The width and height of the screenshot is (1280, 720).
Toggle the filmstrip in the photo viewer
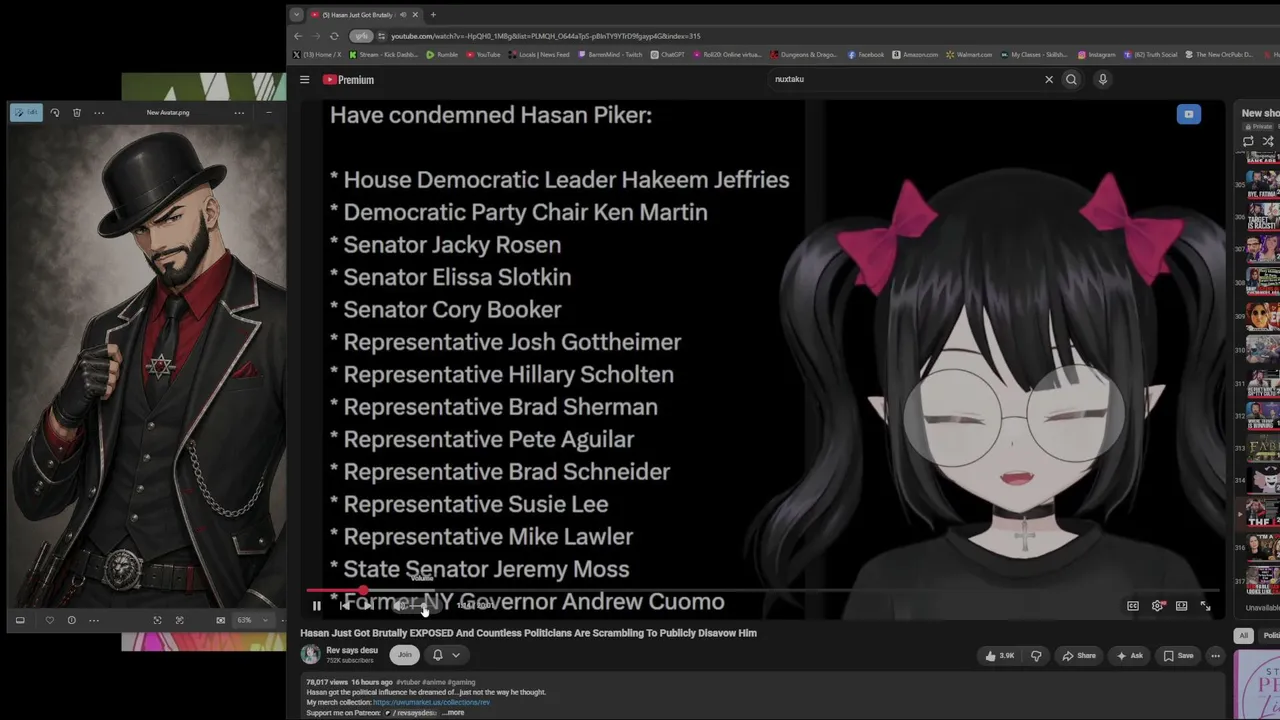click(x=20, y=620)
